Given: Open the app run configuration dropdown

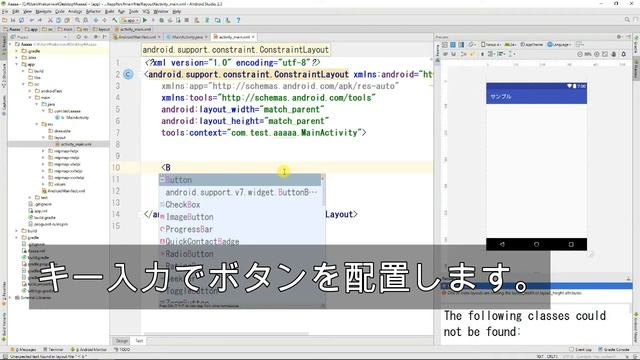Looking at the screenshot, I should tap(130, 20).
